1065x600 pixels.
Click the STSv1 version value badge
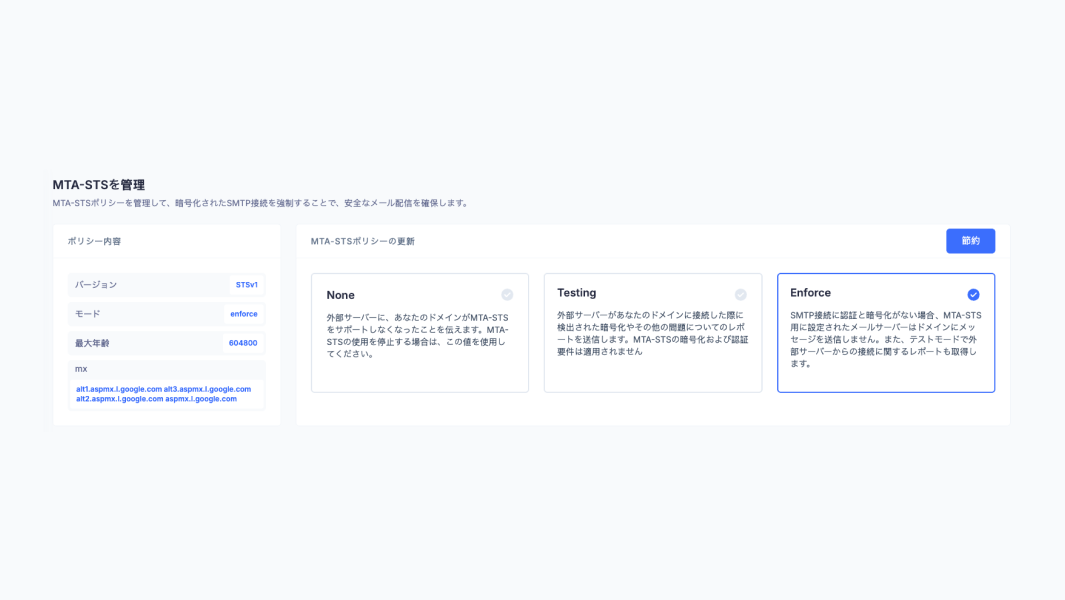(246, 285)
